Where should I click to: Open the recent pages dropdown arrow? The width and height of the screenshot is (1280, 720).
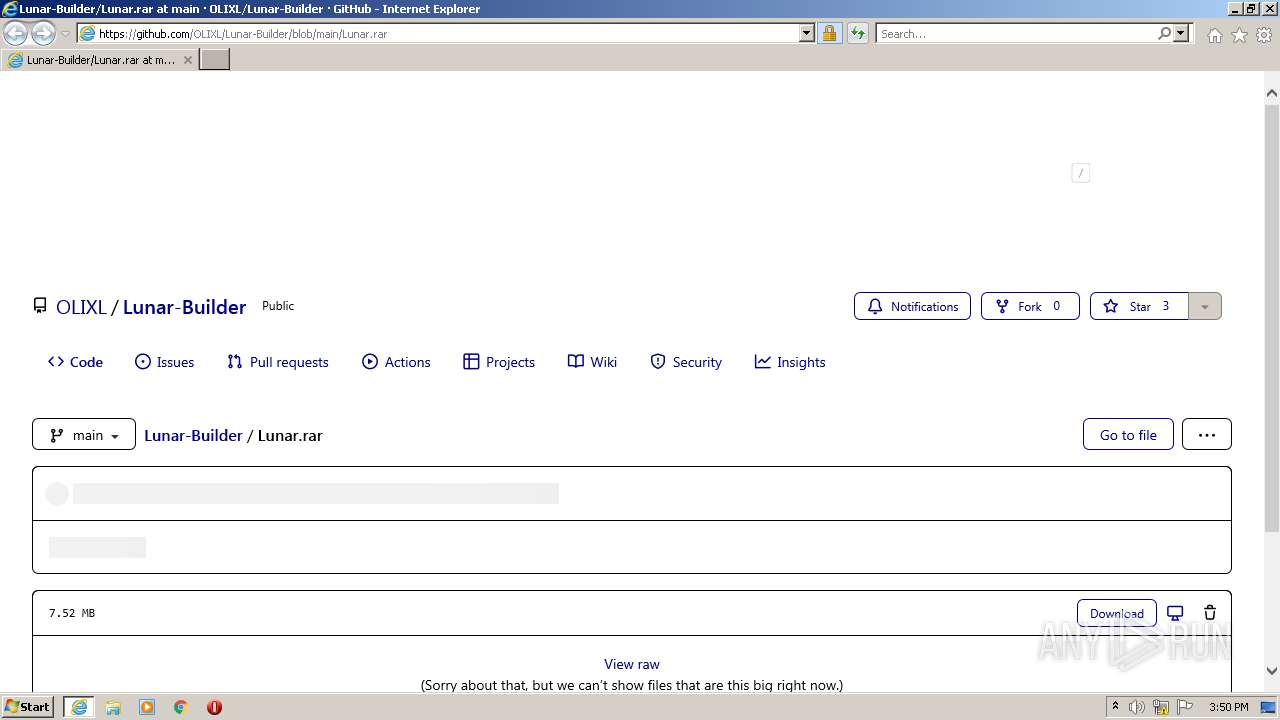[x=65, y=34]
